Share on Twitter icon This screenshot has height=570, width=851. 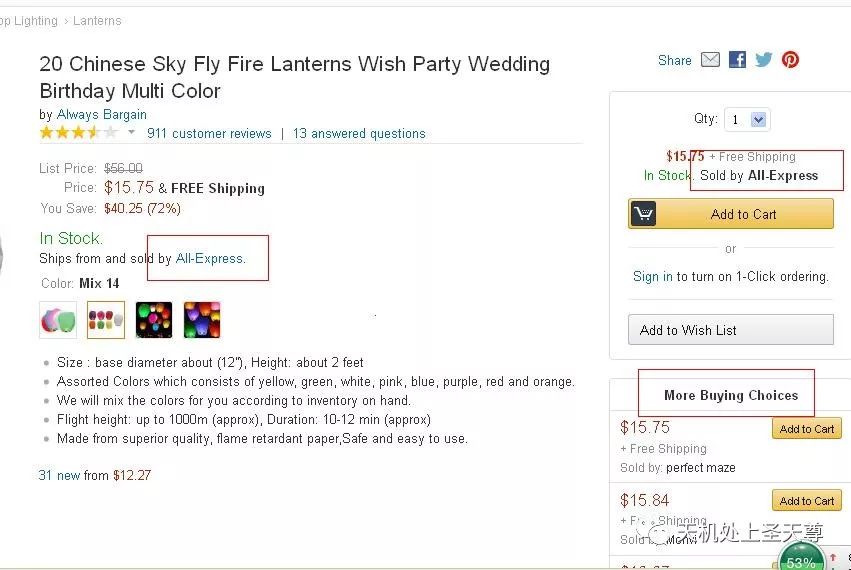pos(764,60)
